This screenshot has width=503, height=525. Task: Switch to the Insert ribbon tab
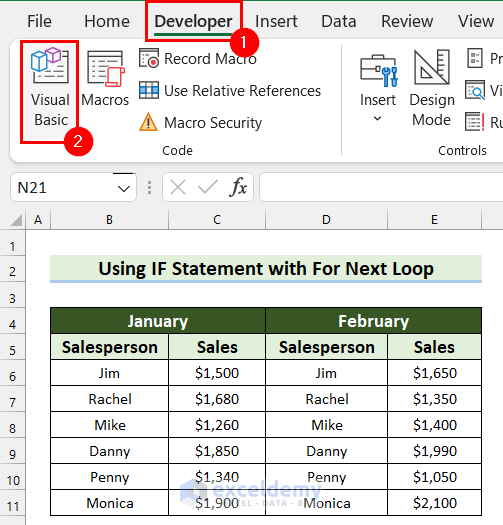click(276, 21)
